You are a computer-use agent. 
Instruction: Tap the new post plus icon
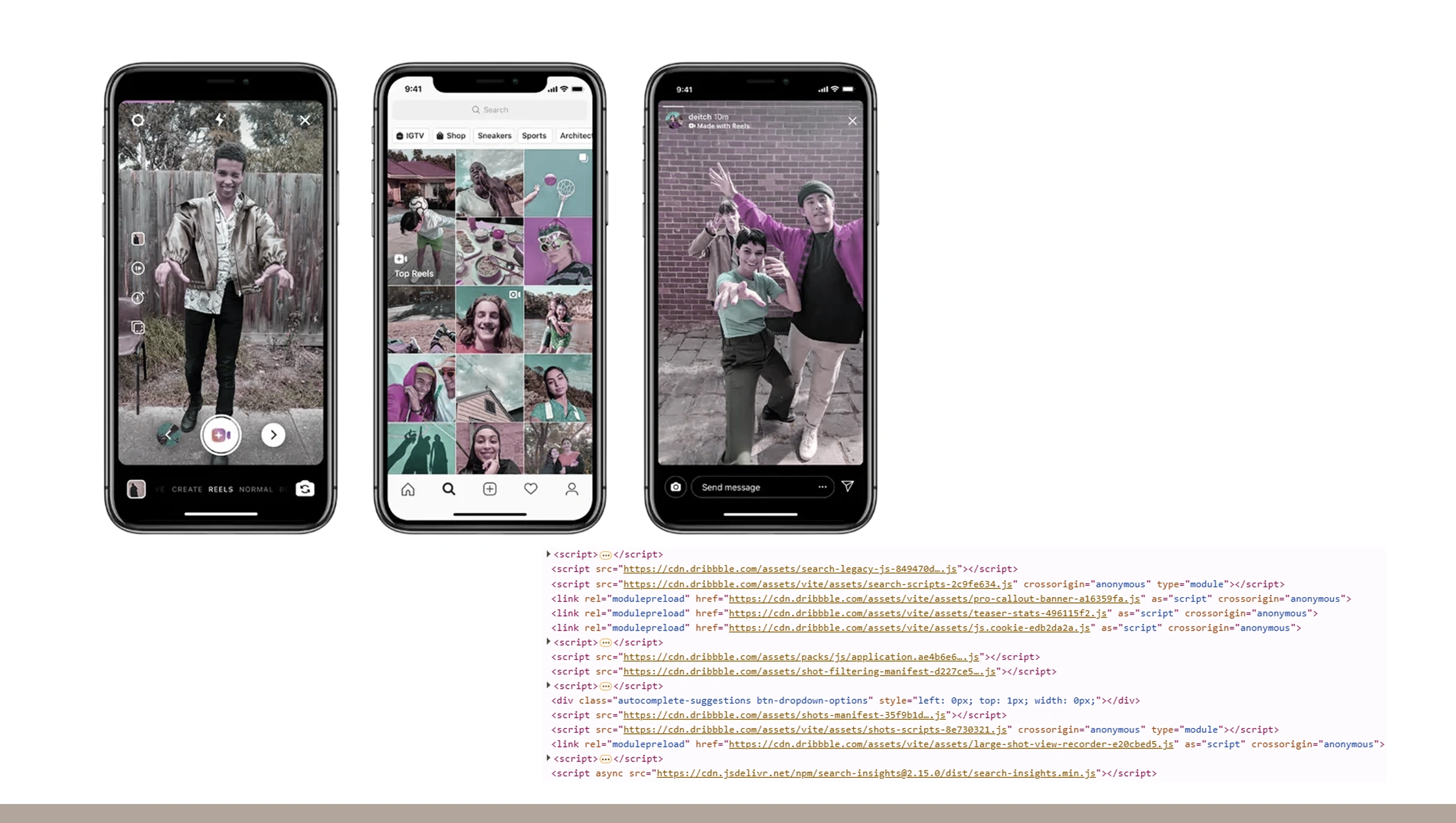489,488
